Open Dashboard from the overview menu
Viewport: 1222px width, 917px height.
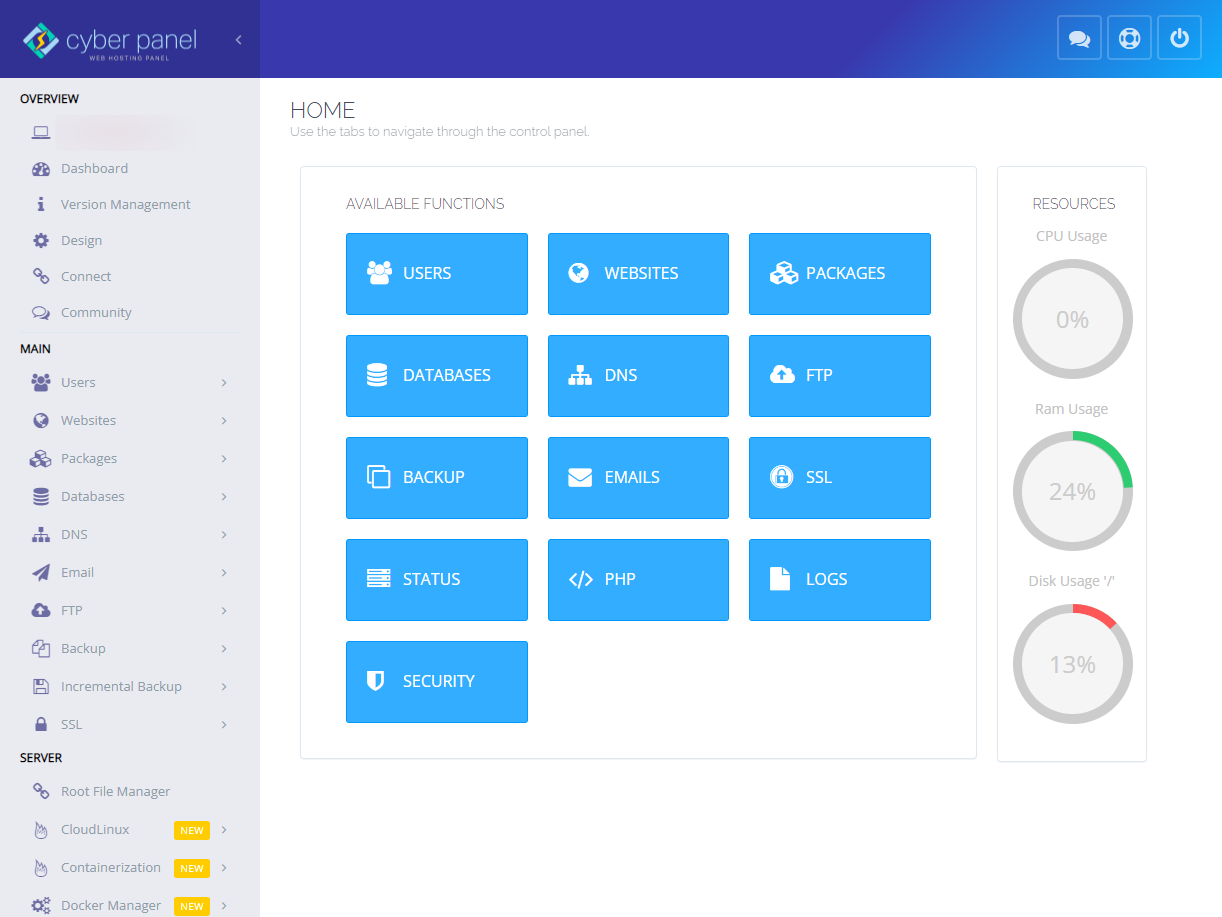coord(94,168)
